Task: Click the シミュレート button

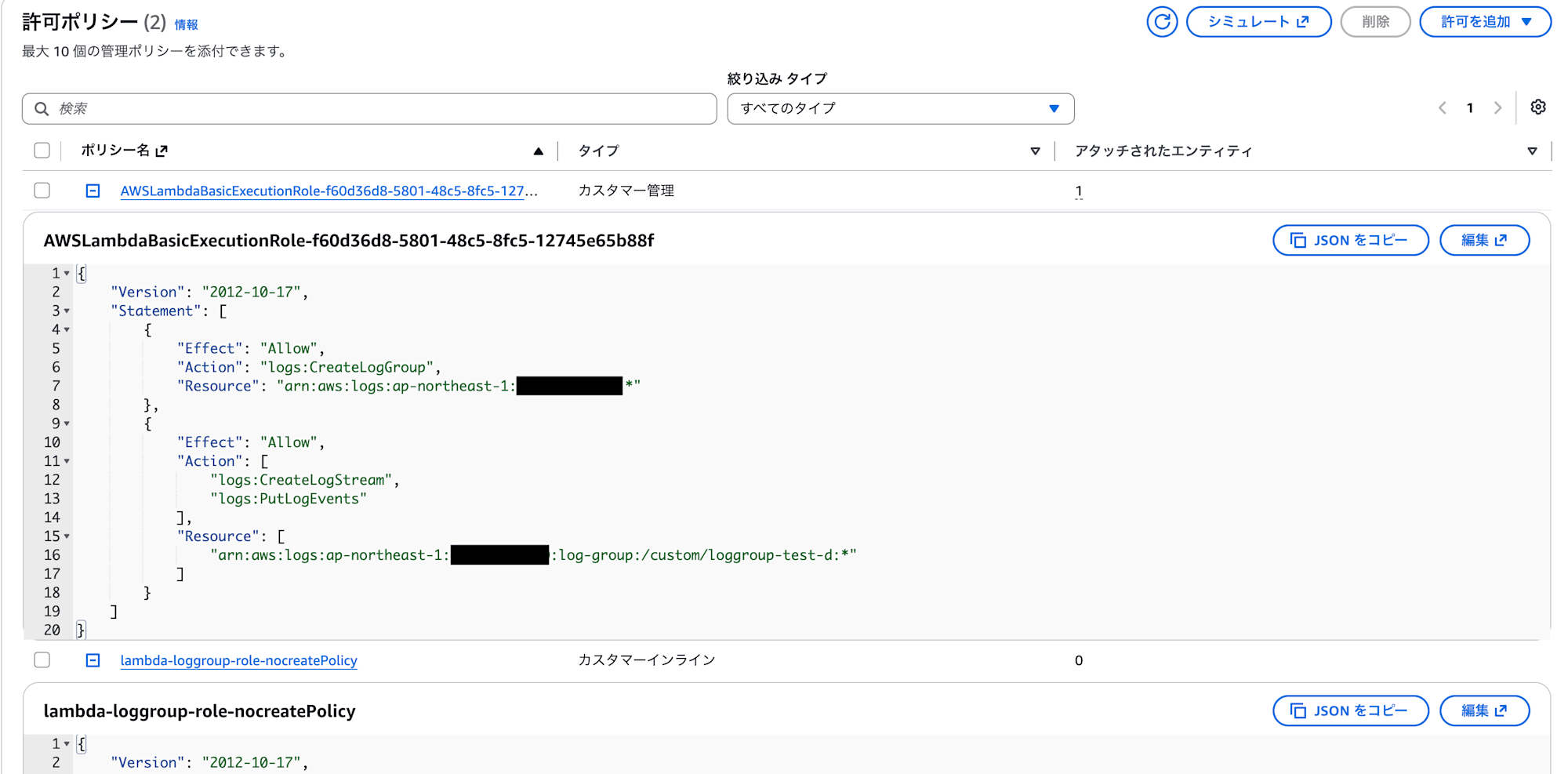Action: (x=1259, y=22)
